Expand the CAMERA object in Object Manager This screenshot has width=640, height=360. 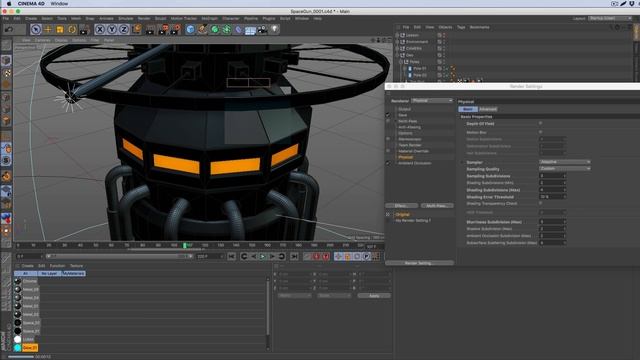point(397,48)
